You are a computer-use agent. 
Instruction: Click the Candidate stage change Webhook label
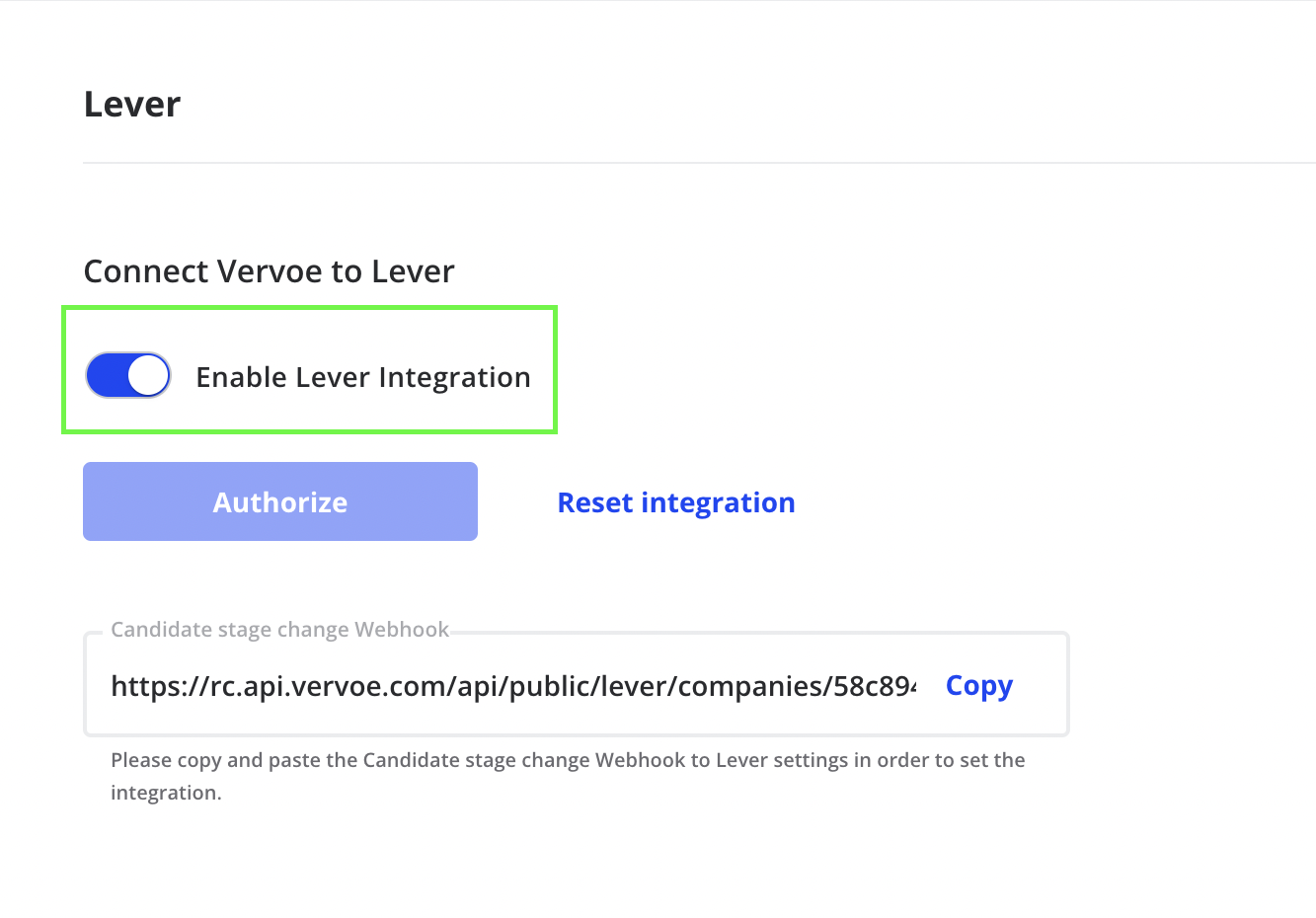click(x=280, y=630)
